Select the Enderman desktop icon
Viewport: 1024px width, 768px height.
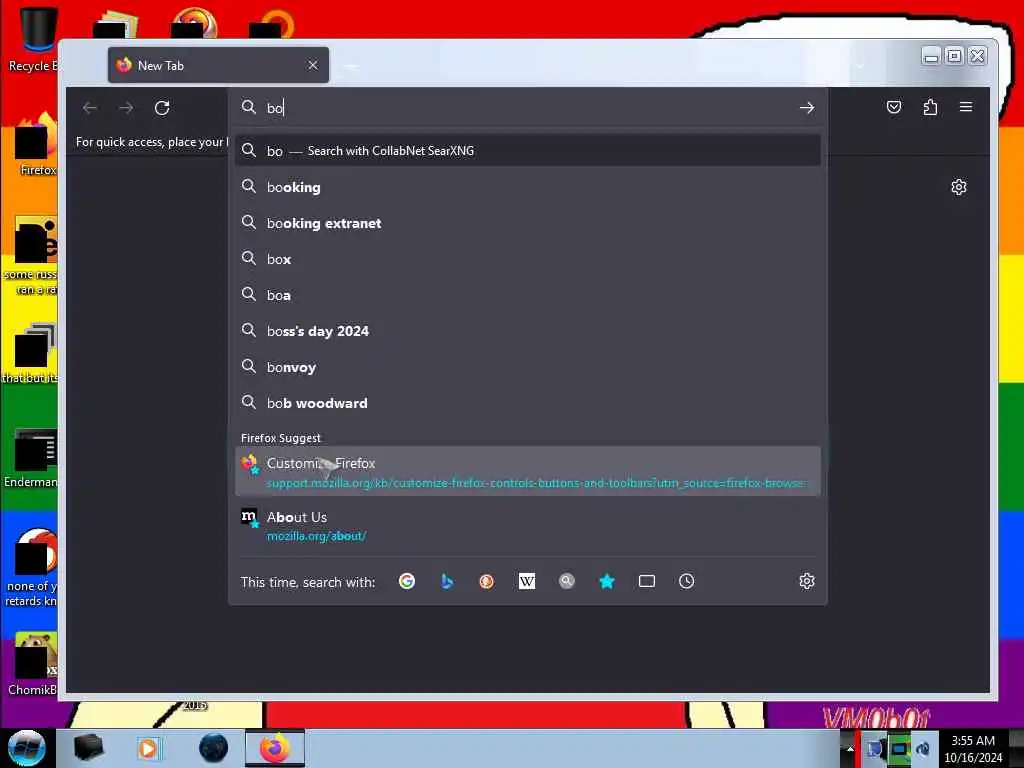[33, 458]
